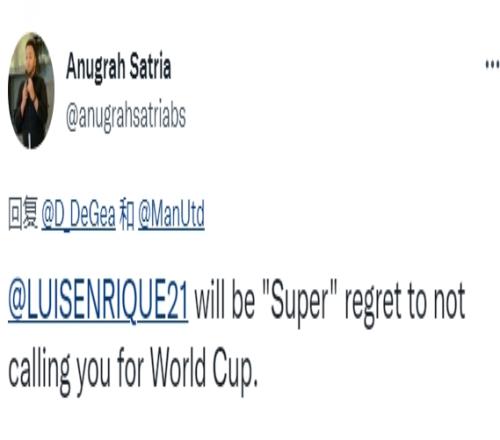Visit the @anugrahsatriabs handle profile

[x=126, y=115]
